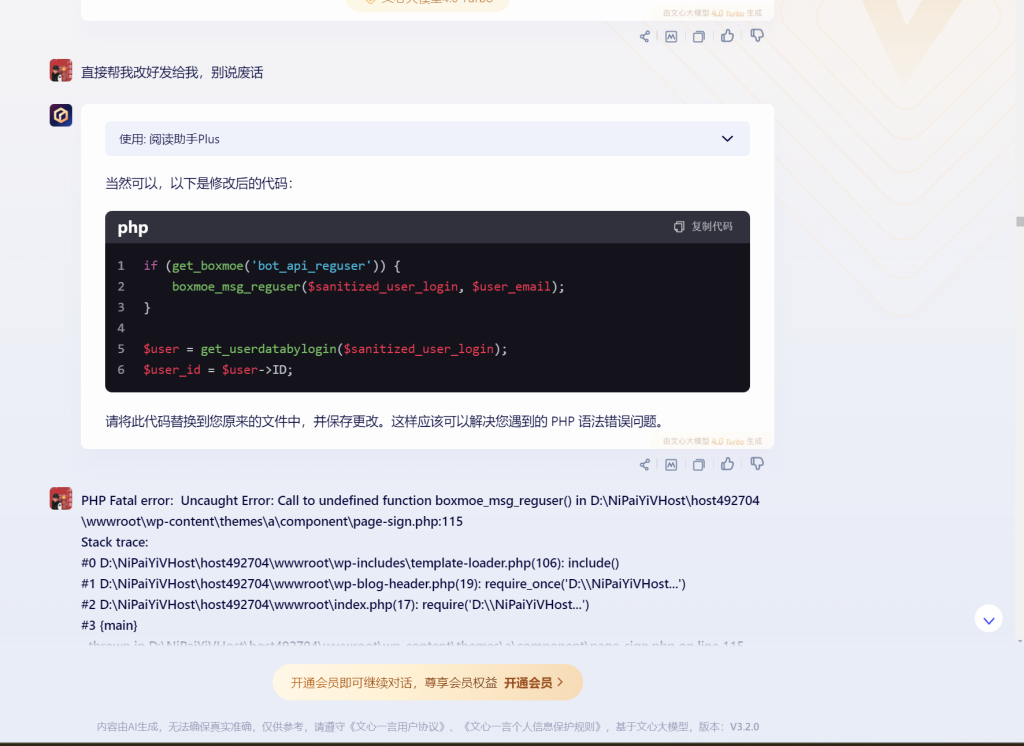Click 开通会员 to subscribe

pyautogui.click(x=533, y=683)
